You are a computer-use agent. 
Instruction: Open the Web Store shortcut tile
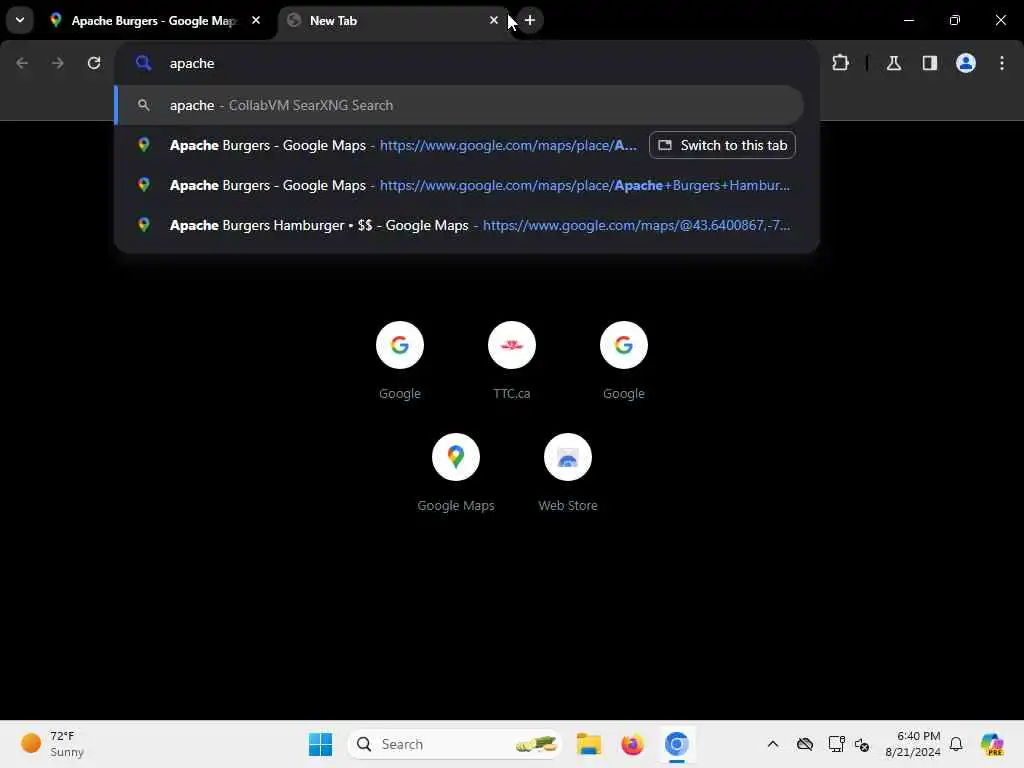(568, 473)
